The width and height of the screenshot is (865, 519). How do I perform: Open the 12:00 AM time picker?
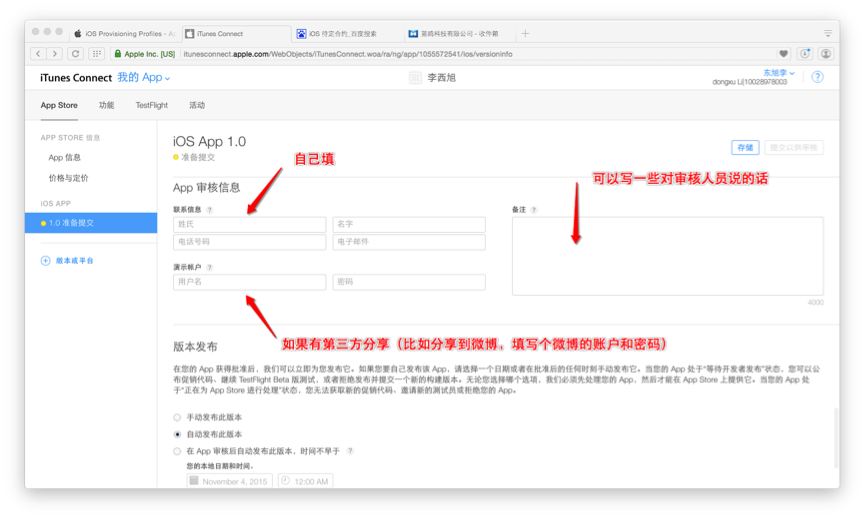305,481
